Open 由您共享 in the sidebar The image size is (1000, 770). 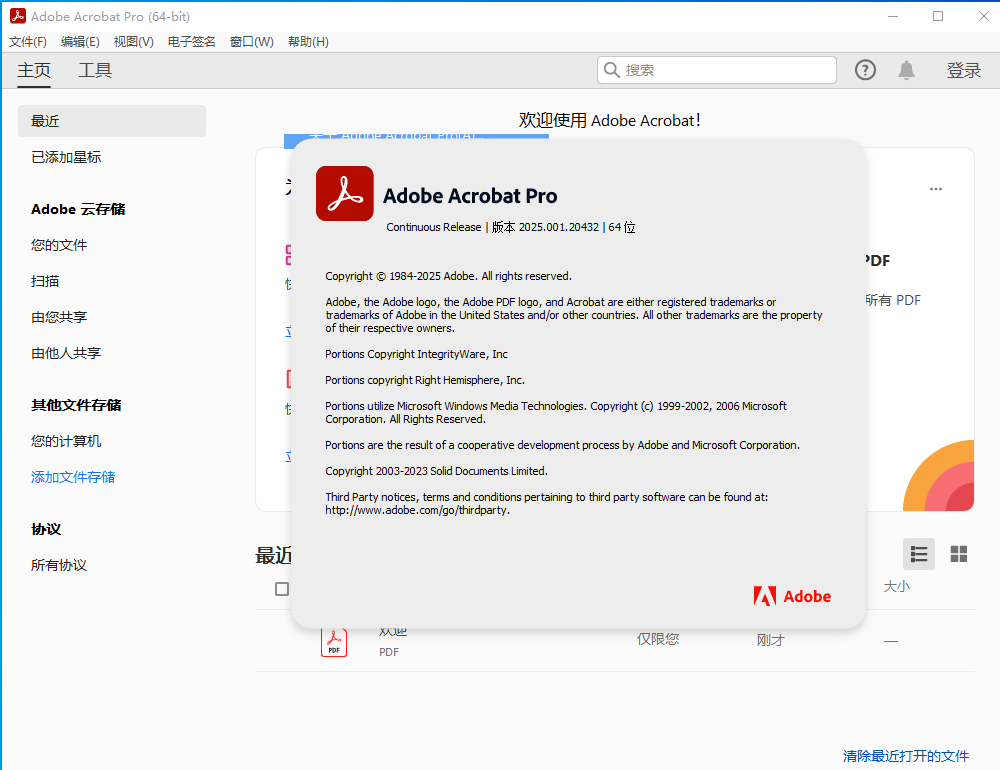point(59,317)
